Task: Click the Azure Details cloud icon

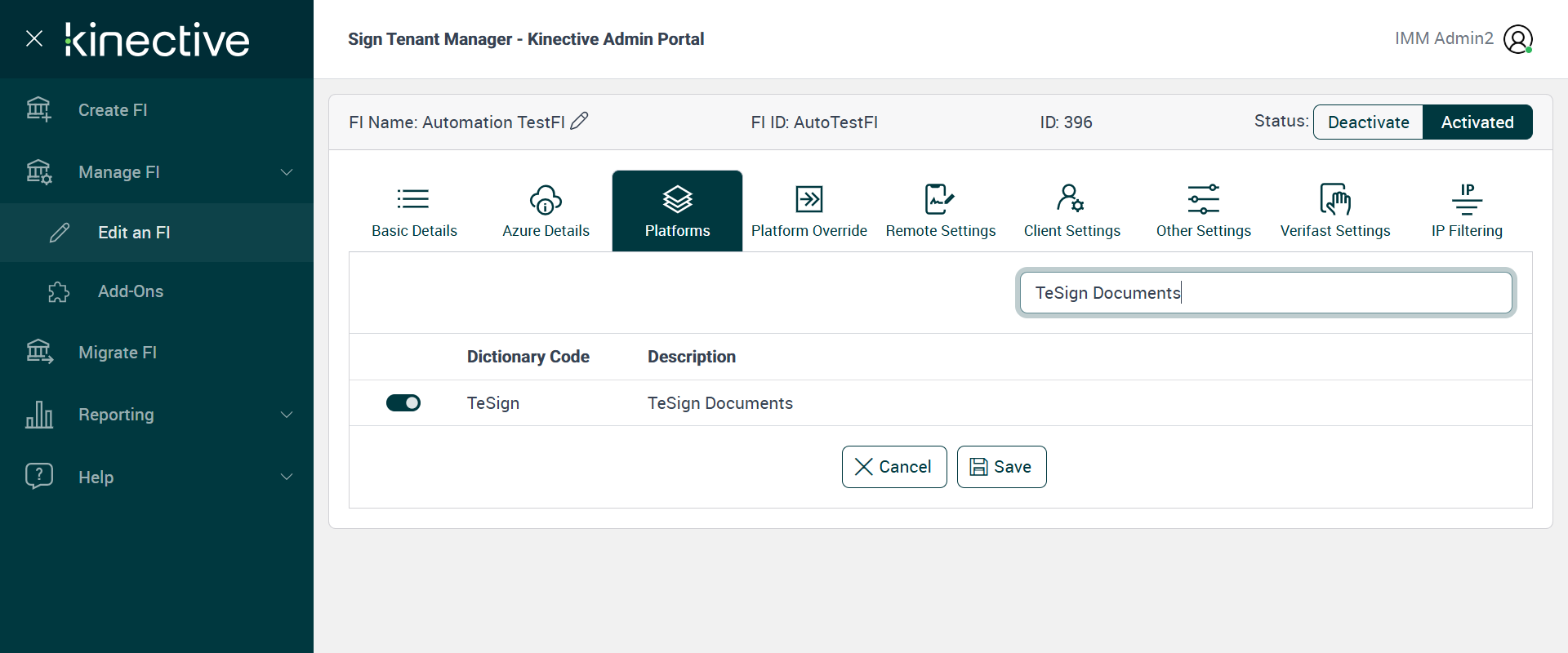Action: (546, 198)
